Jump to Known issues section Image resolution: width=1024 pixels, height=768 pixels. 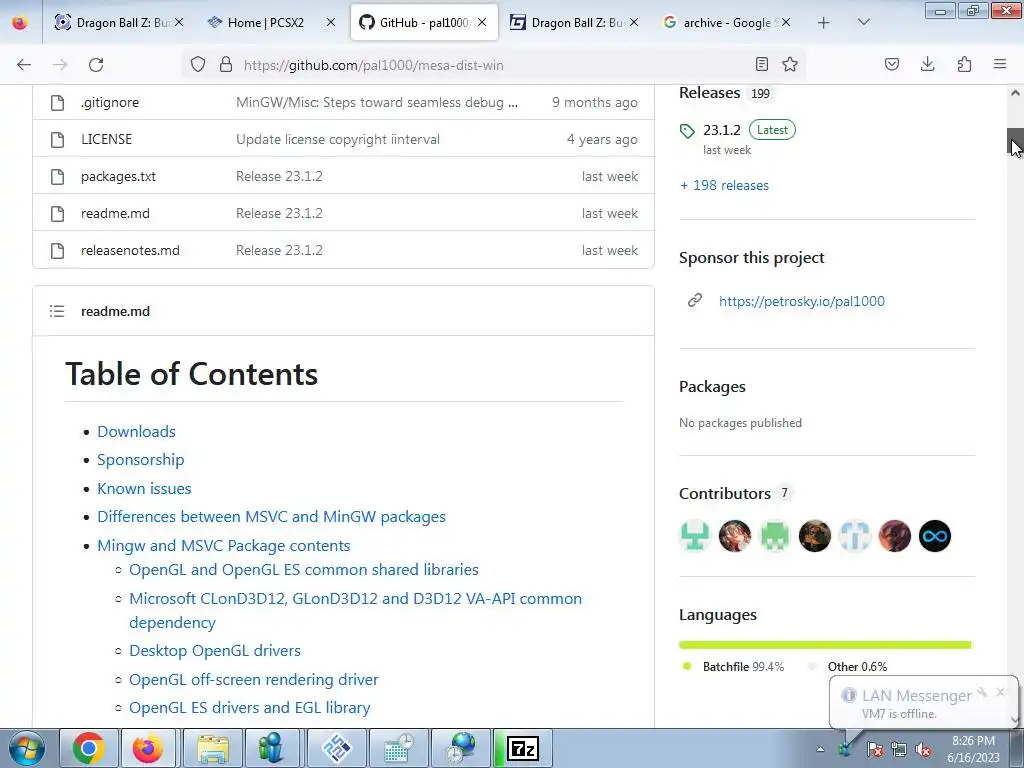point(144,488)
